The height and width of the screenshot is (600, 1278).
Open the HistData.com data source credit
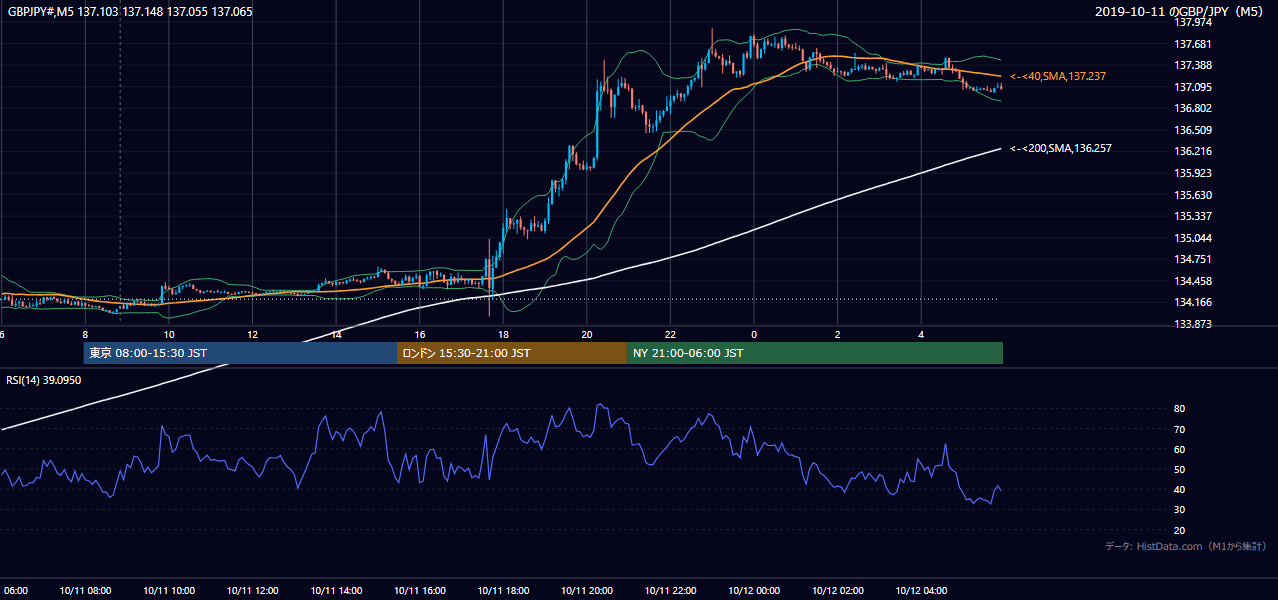[x=1185, y=546]
